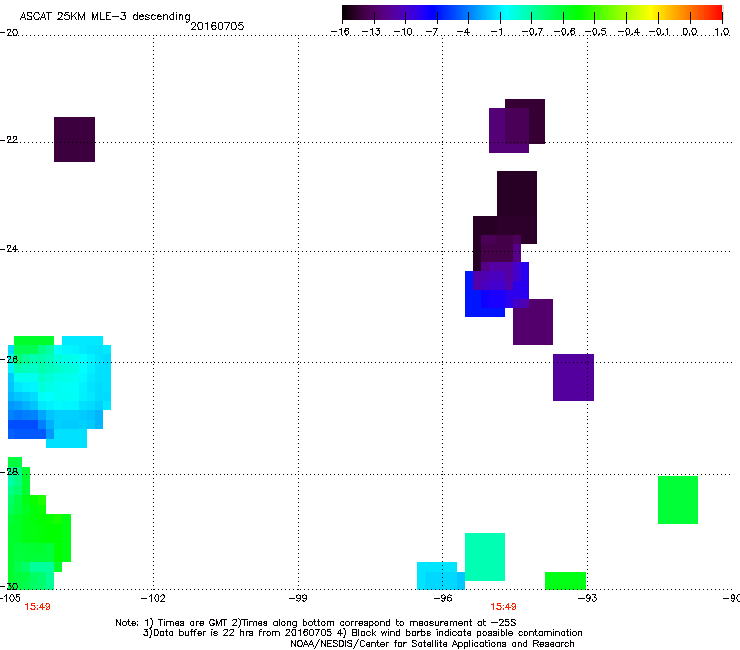Click the date label 20160705
The height and width of the screenshot is (650, 740).
click(217, 26)
